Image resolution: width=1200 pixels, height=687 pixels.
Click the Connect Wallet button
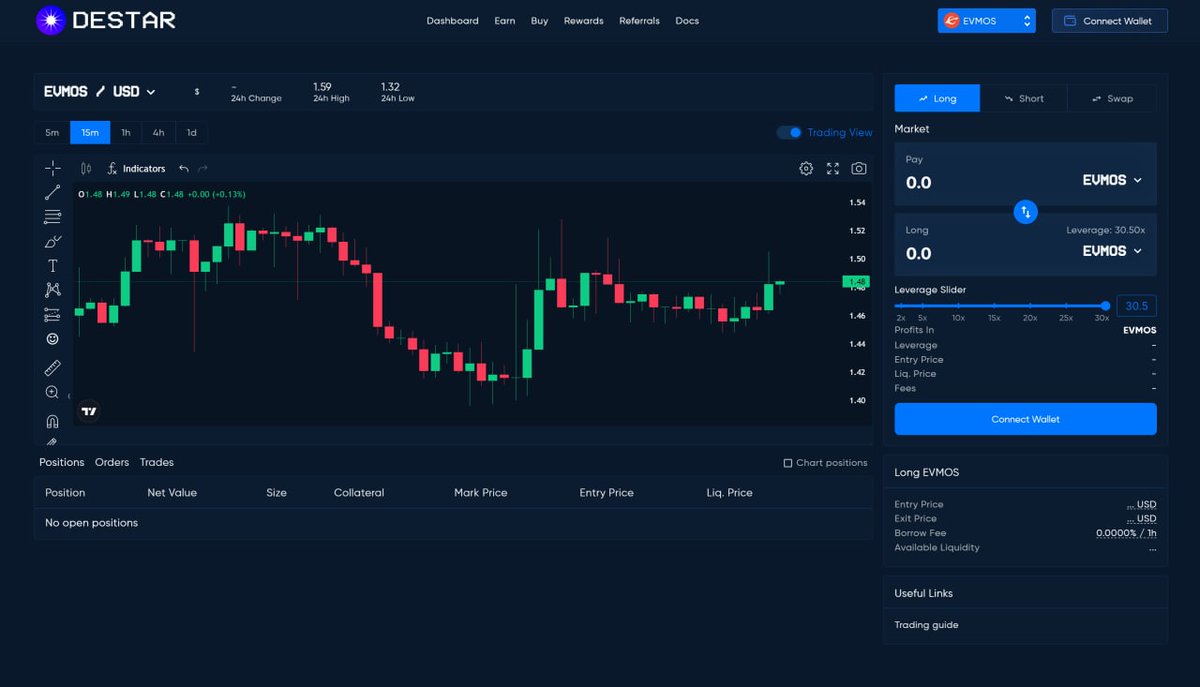coord(1110,20)
